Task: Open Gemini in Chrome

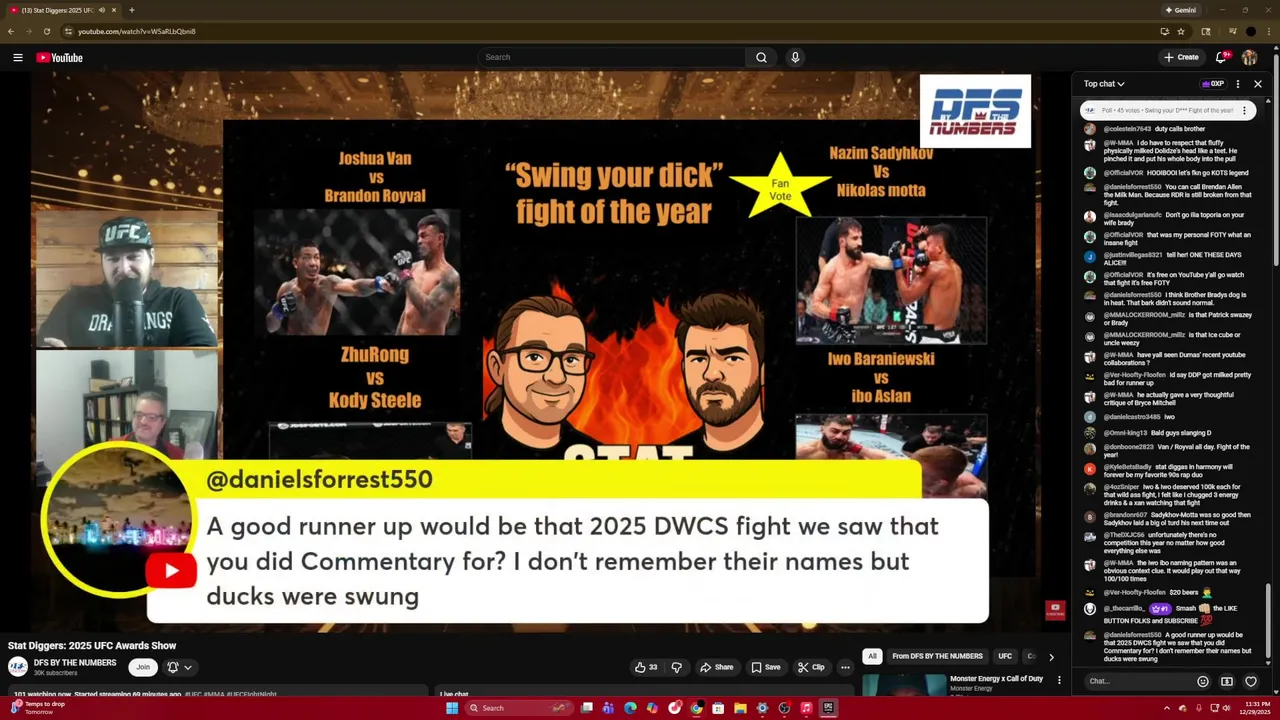Action: tap(1181, 10)
